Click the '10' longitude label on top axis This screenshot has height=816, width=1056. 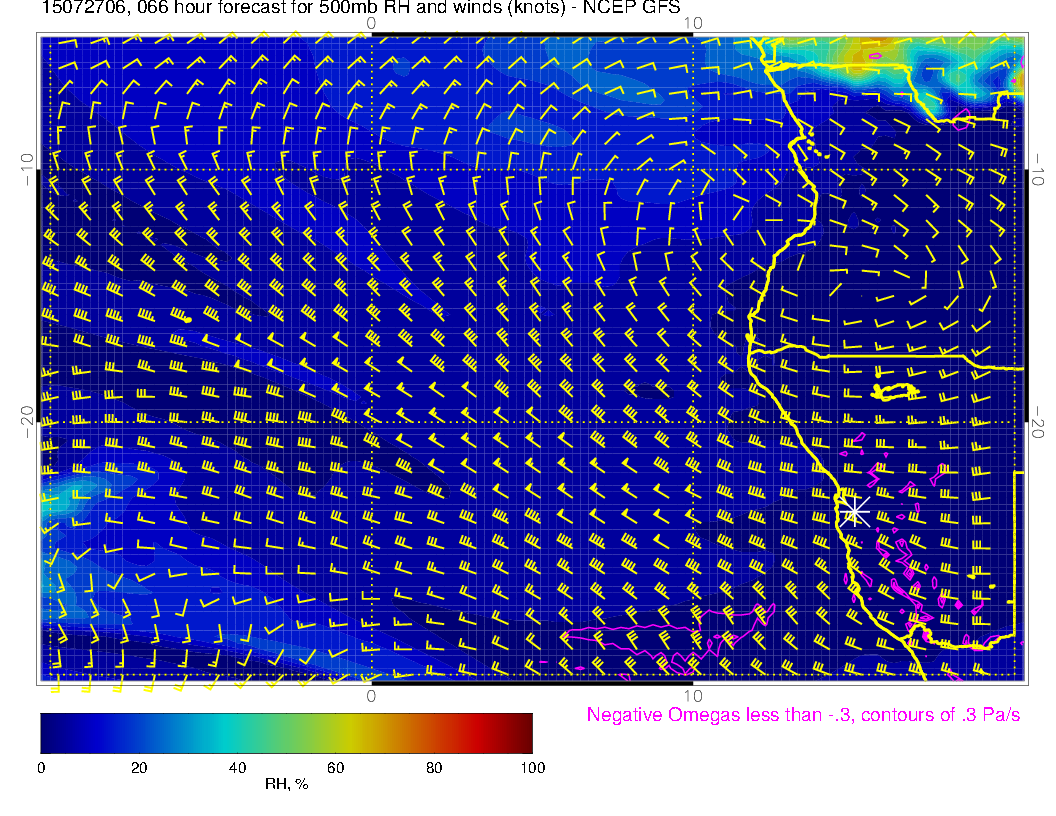point(693,24)
